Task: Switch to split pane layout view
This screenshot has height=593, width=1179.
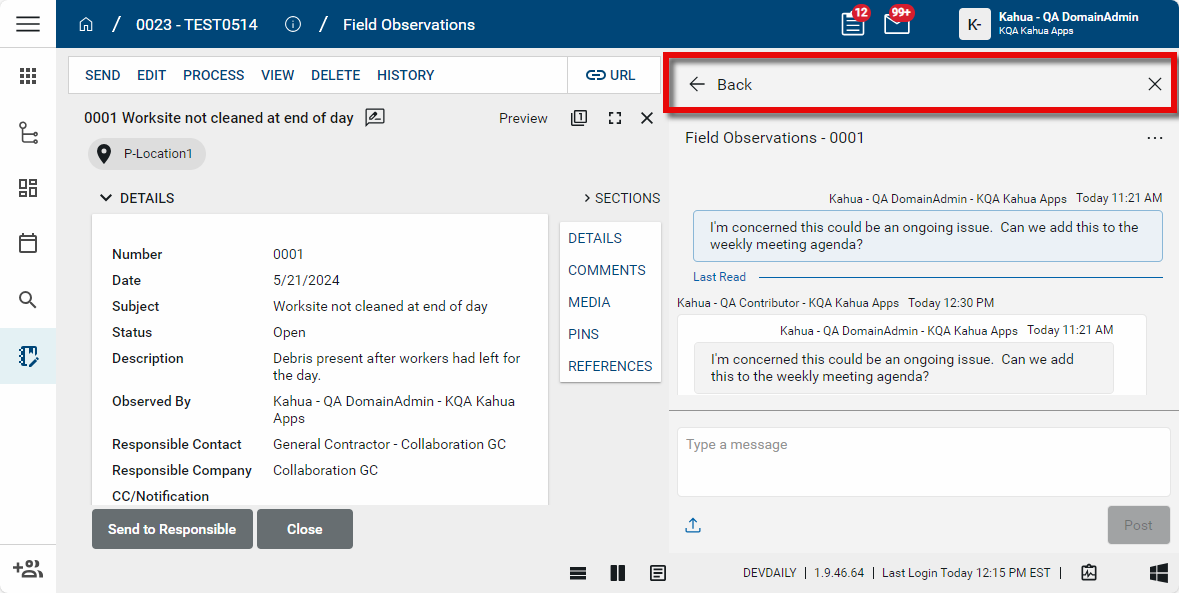Action: [618, 573]
